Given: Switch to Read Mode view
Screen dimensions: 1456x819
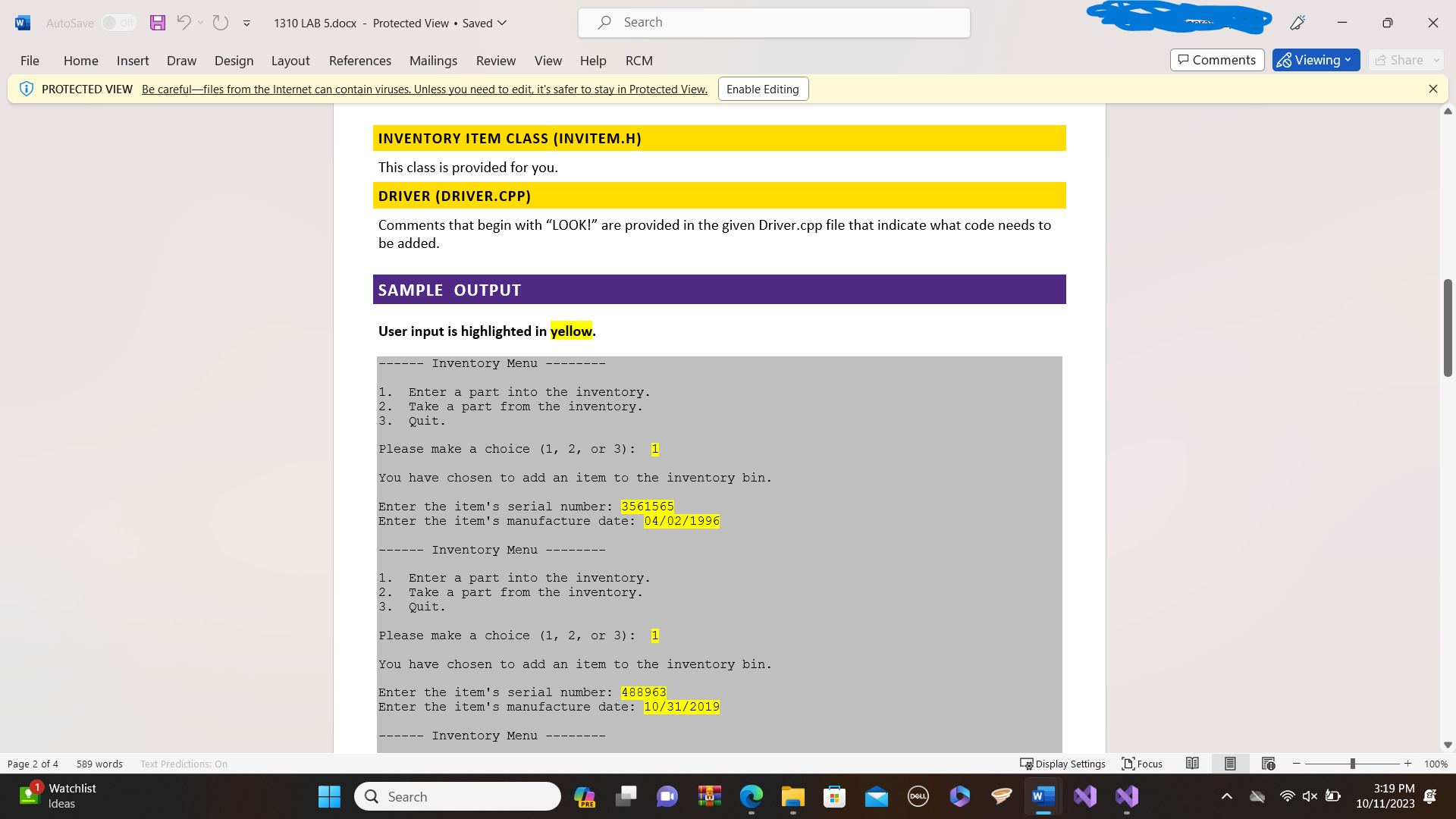Looking at the screenshot, I should [1192, 764].
